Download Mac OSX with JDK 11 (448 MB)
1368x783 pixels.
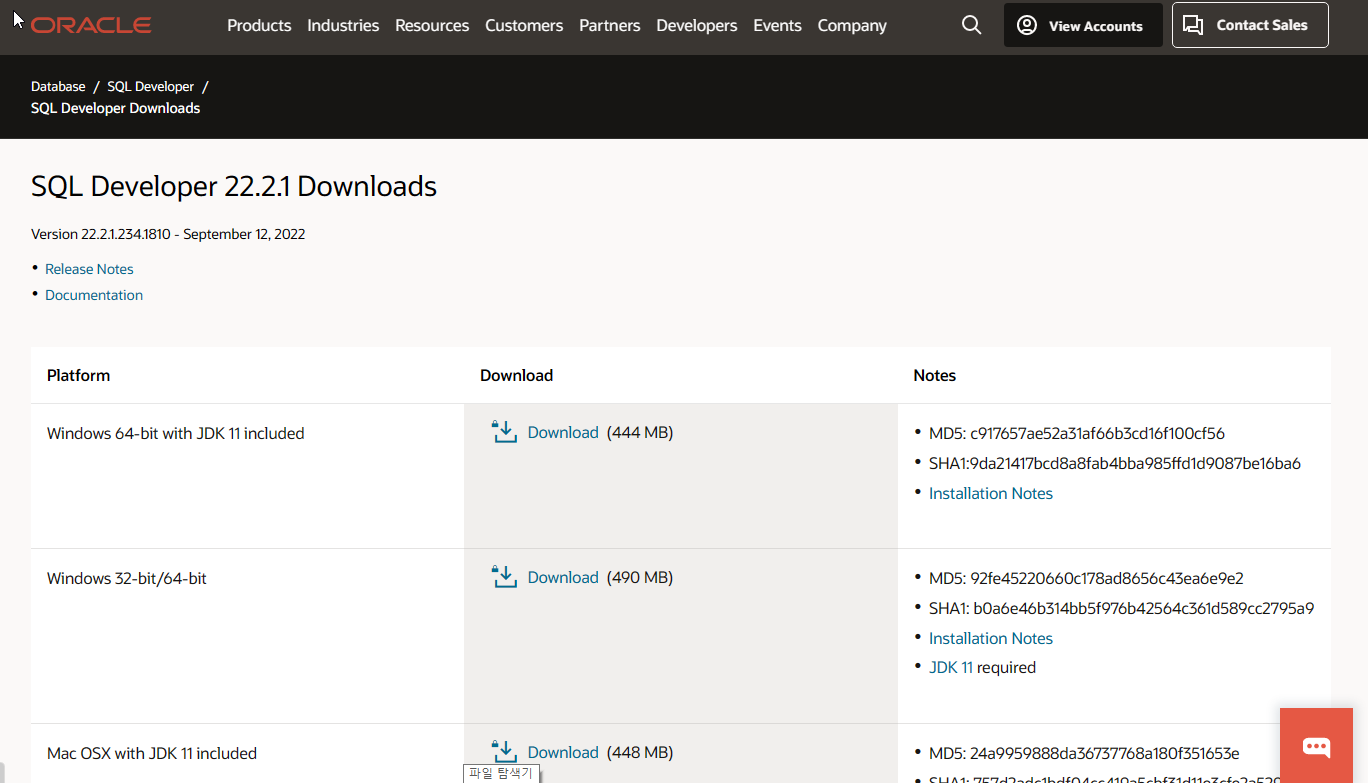click(563, 752)
